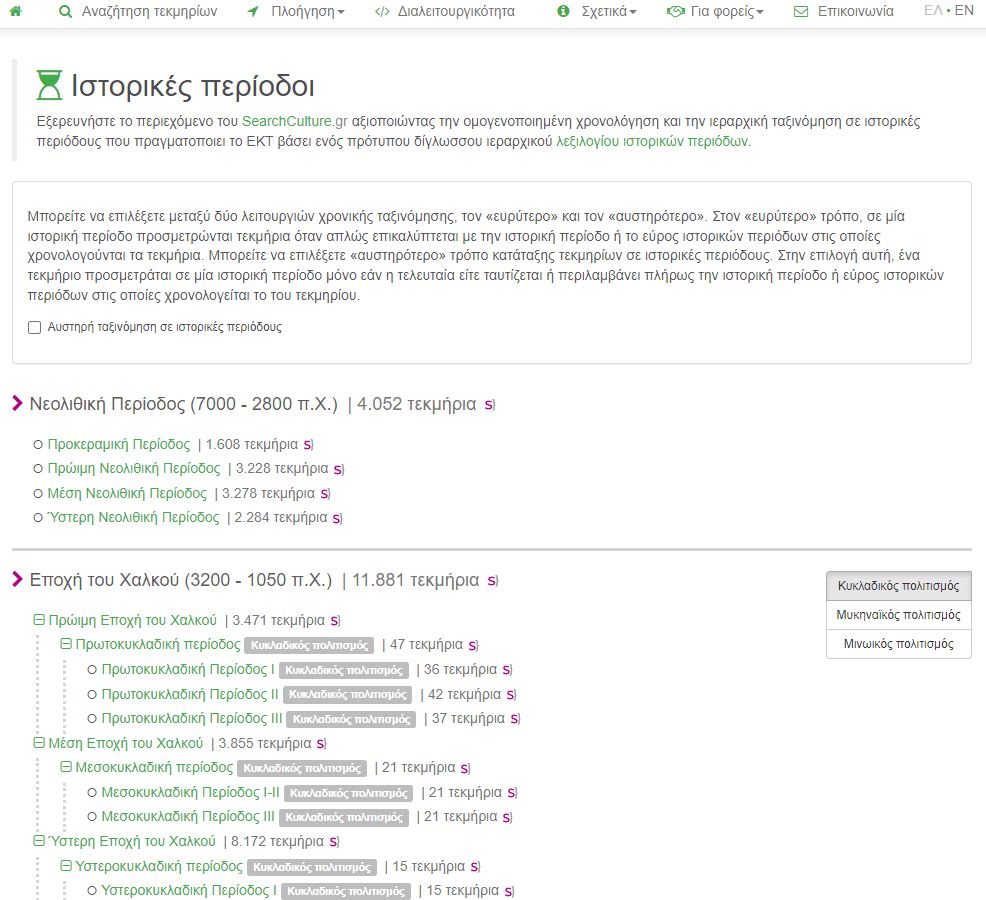Open the Ύστερη Νεολιθική Περίοδος tree item
986x900 pixels.
(133, 517)
